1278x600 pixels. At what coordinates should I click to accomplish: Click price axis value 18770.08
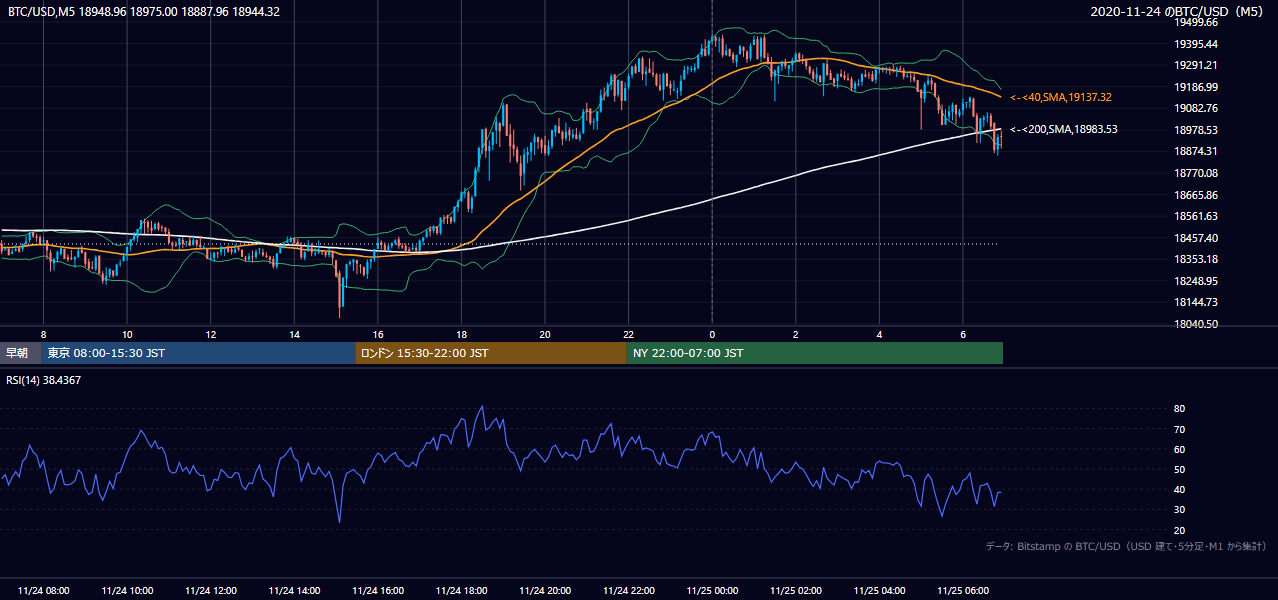(1197, 173)
